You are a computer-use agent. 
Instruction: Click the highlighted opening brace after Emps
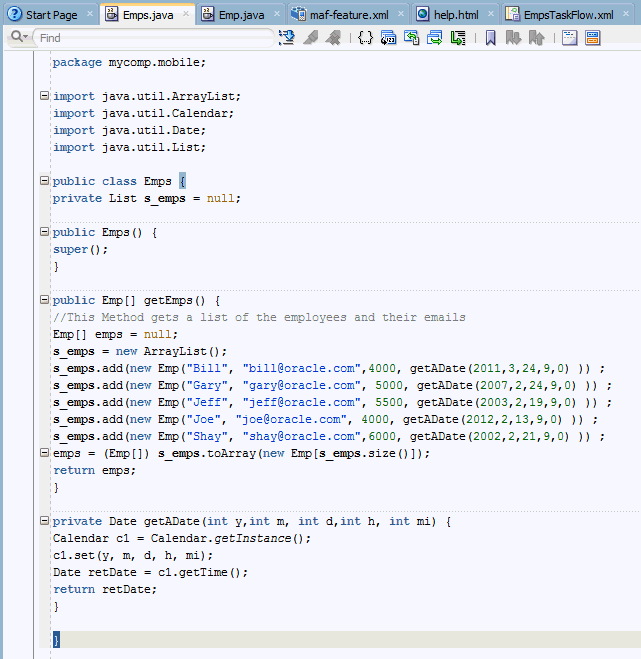(x=182, y=181)
